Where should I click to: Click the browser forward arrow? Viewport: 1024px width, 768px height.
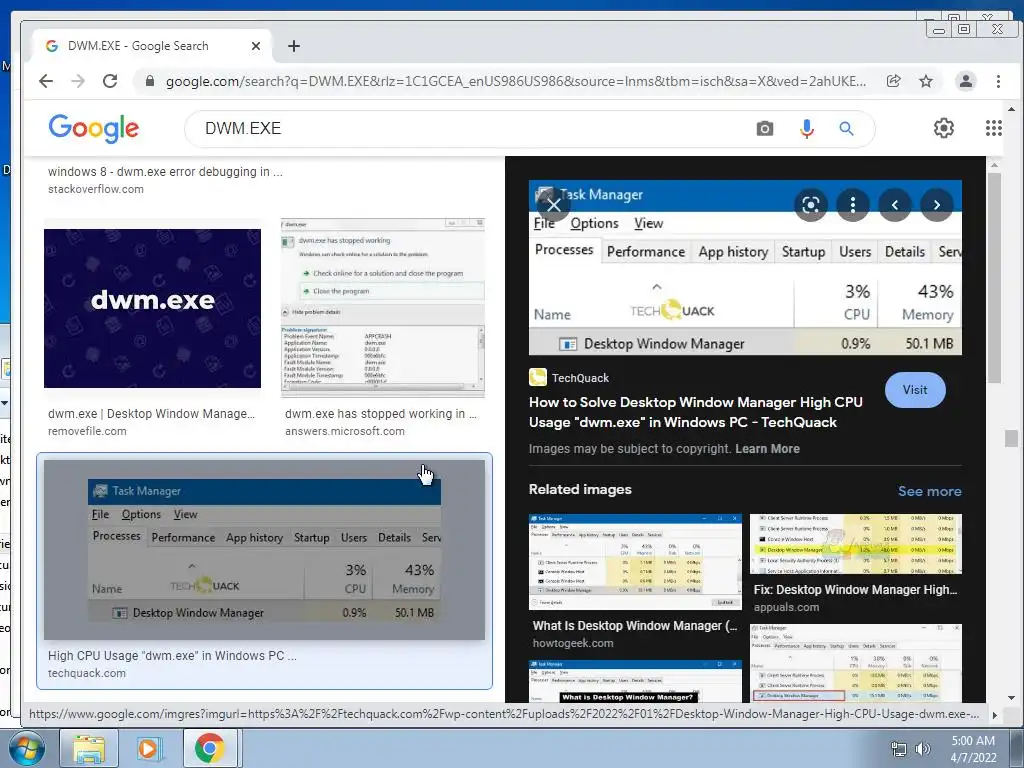coord(78,81)
